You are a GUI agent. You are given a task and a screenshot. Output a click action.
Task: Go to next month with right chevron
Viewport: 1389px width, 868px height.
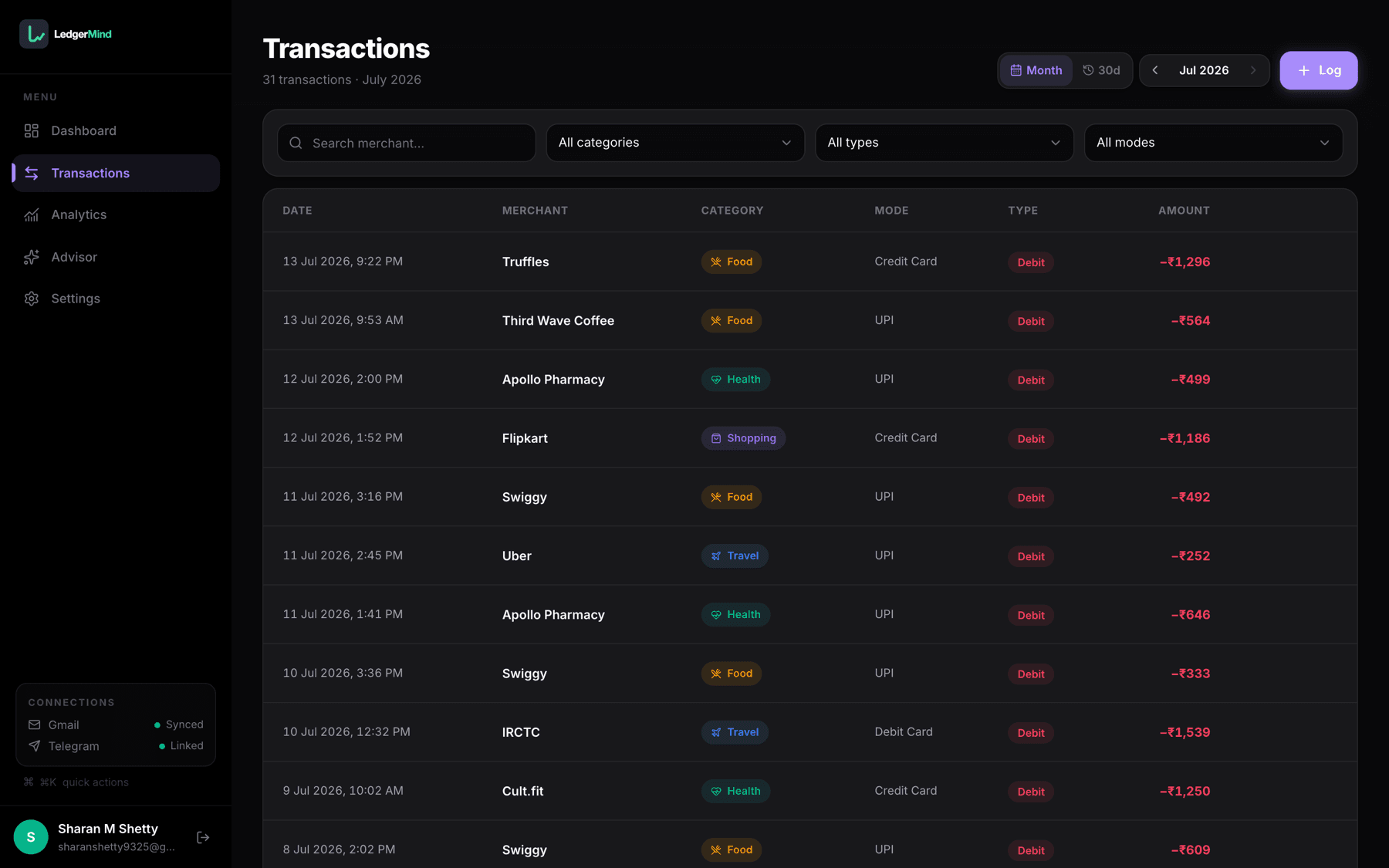pyautogui.click(x=1253, y=70)
